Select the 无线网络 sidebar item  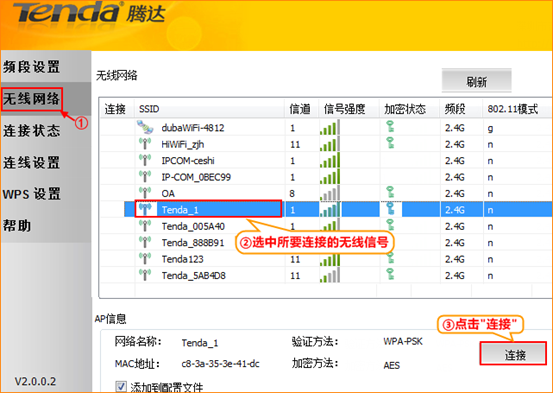[32, 99]
